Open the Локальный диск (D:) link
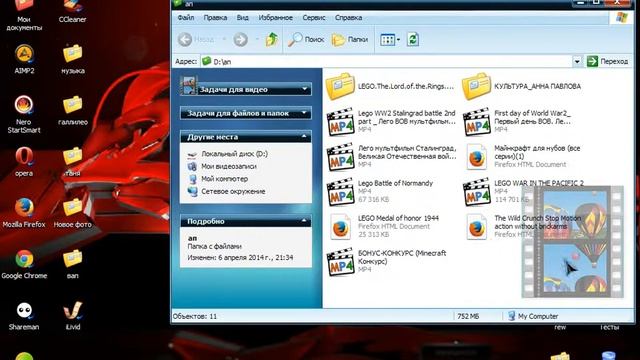The width and height of the screenshot is (640, 360). click(x=234, y=154)
